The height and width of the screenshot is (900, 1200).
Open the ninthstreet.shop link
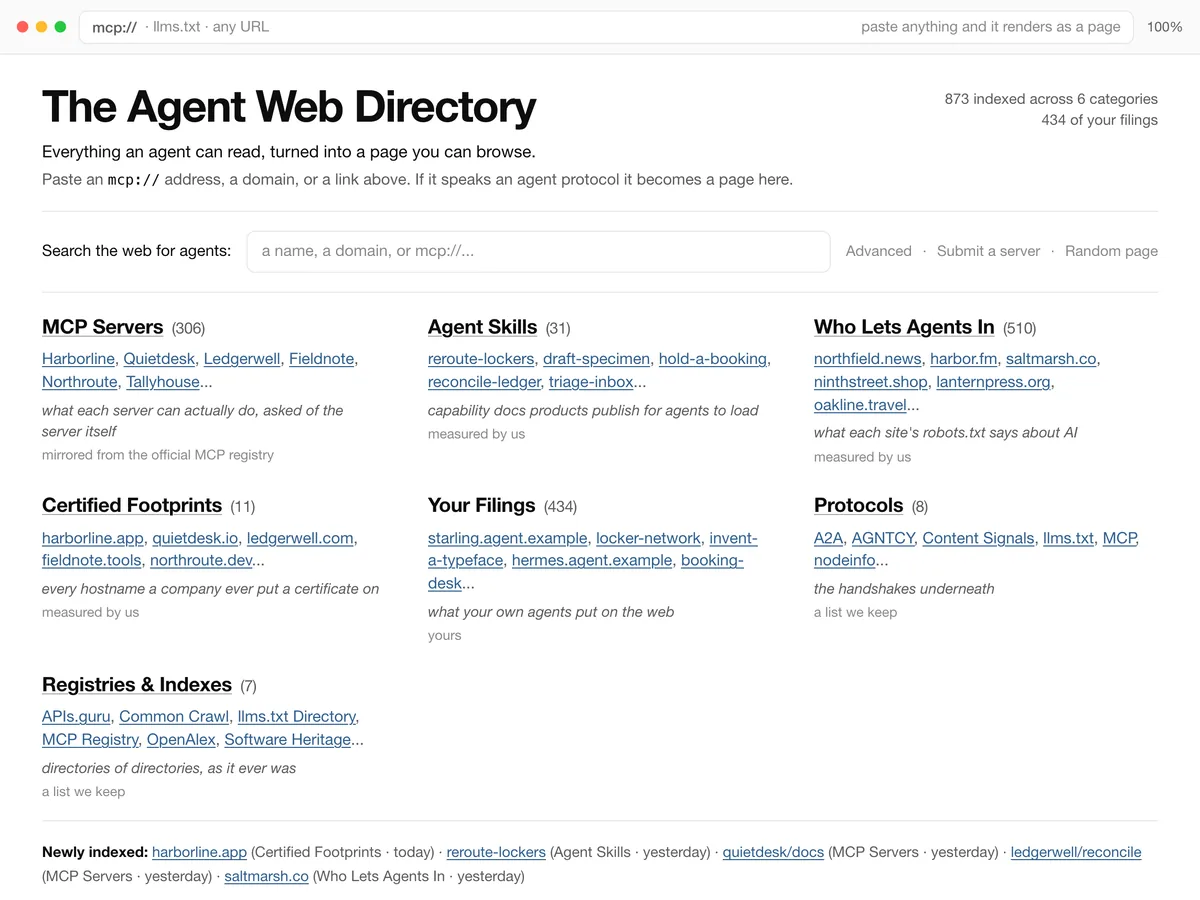[x=871, y=382]
